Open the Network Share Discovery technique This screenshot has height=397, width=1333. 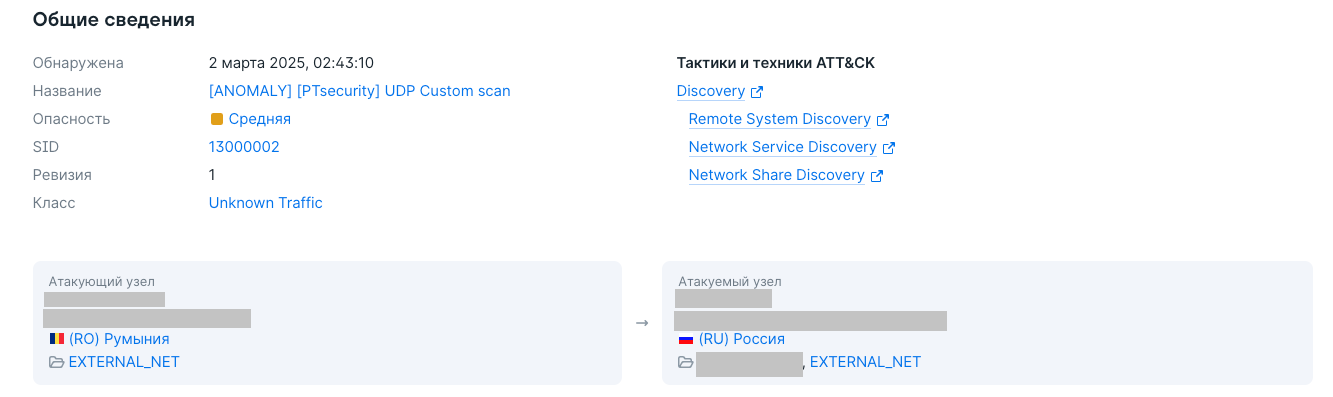(777, 175)
